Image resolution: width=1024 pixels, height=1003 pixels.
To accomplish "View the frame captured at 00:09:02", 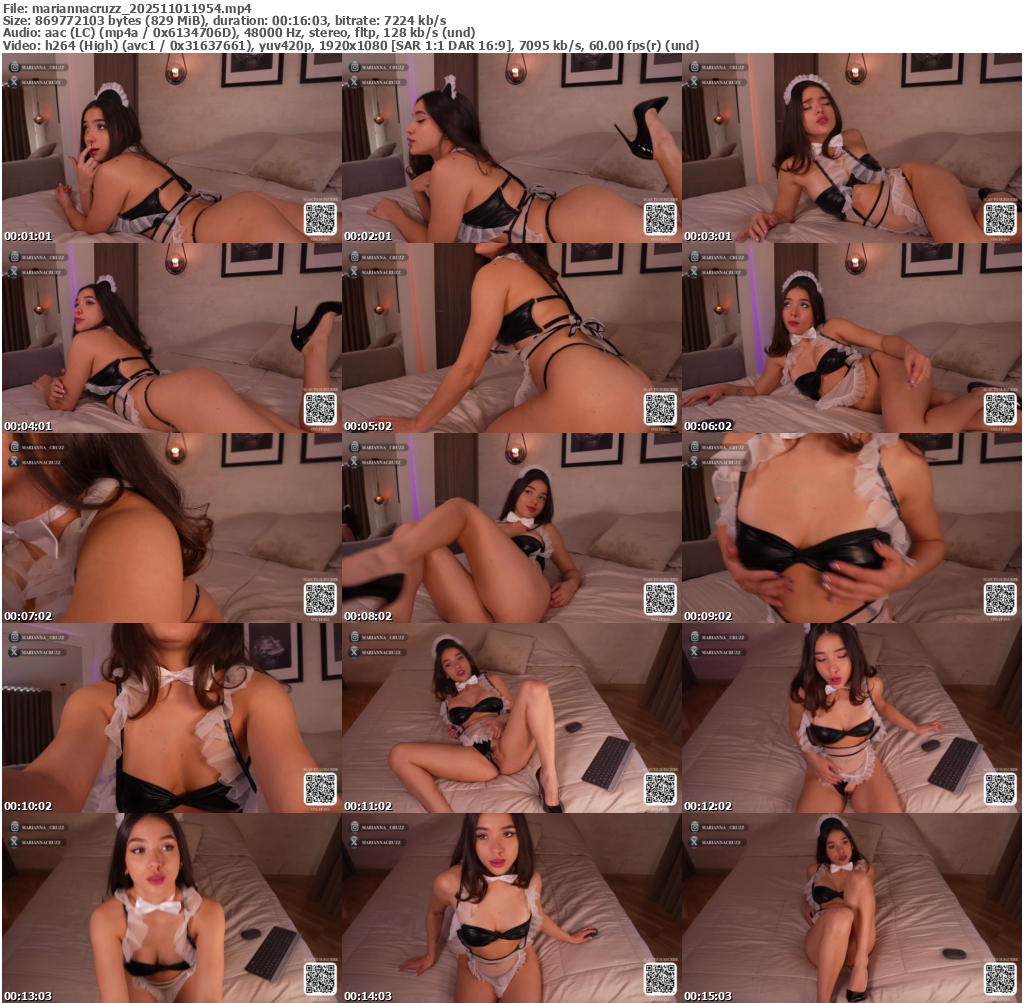I will [x=852, y=528].
